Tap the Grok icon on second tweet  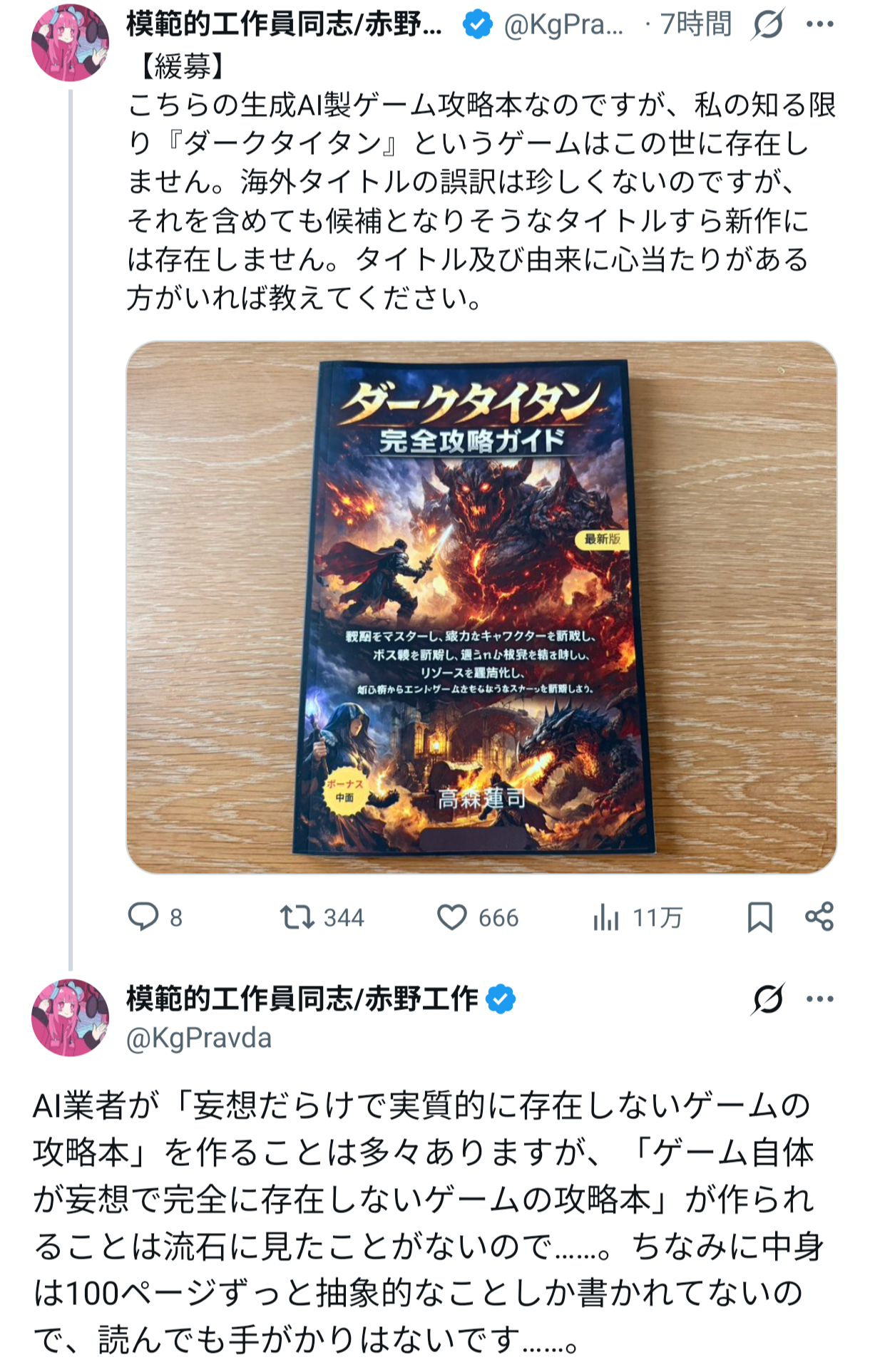(x=768, y=999)
